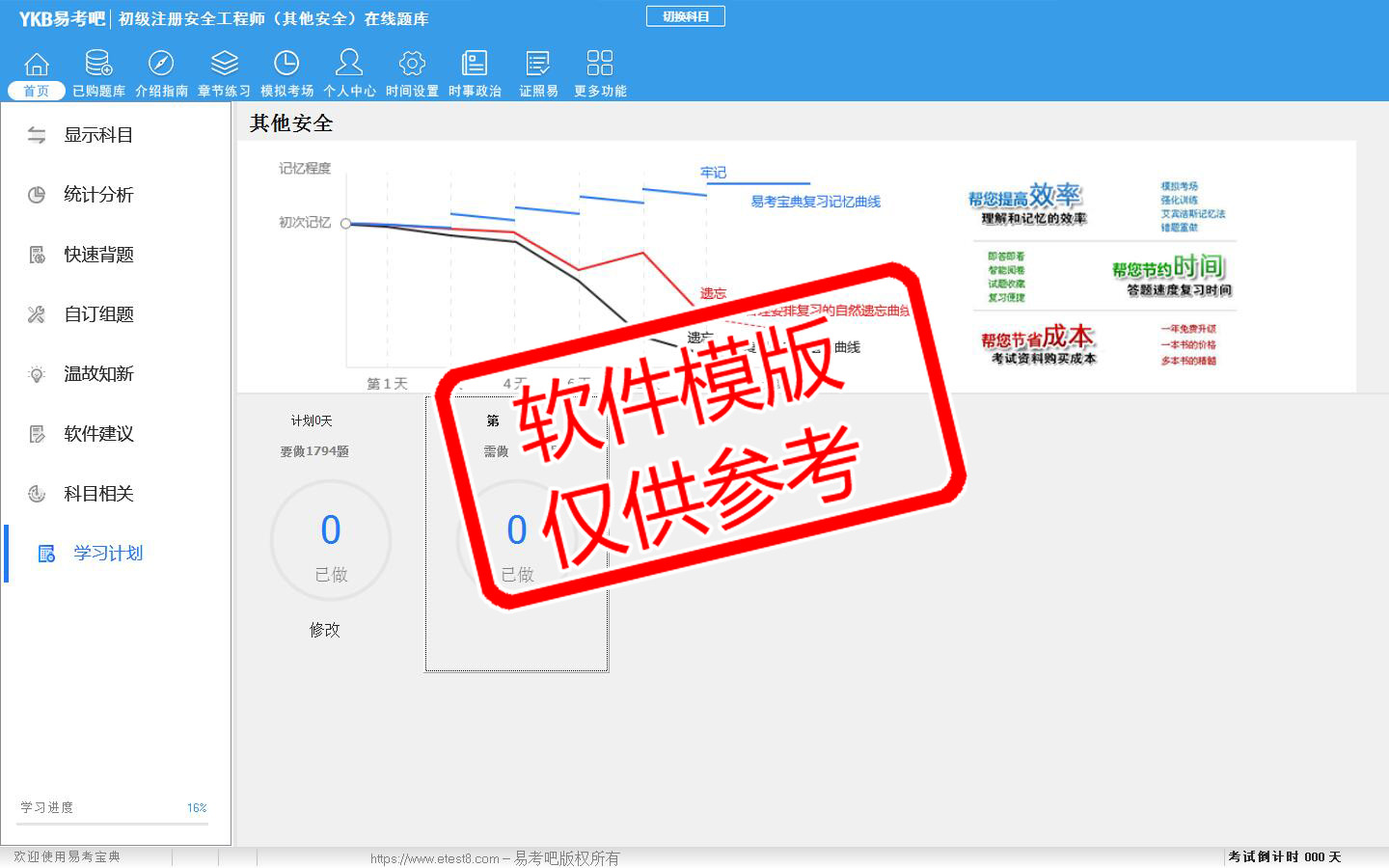
Task: Open 温故知新 in the sidebar
Action: pyautogui.click(x=97, y=374)
